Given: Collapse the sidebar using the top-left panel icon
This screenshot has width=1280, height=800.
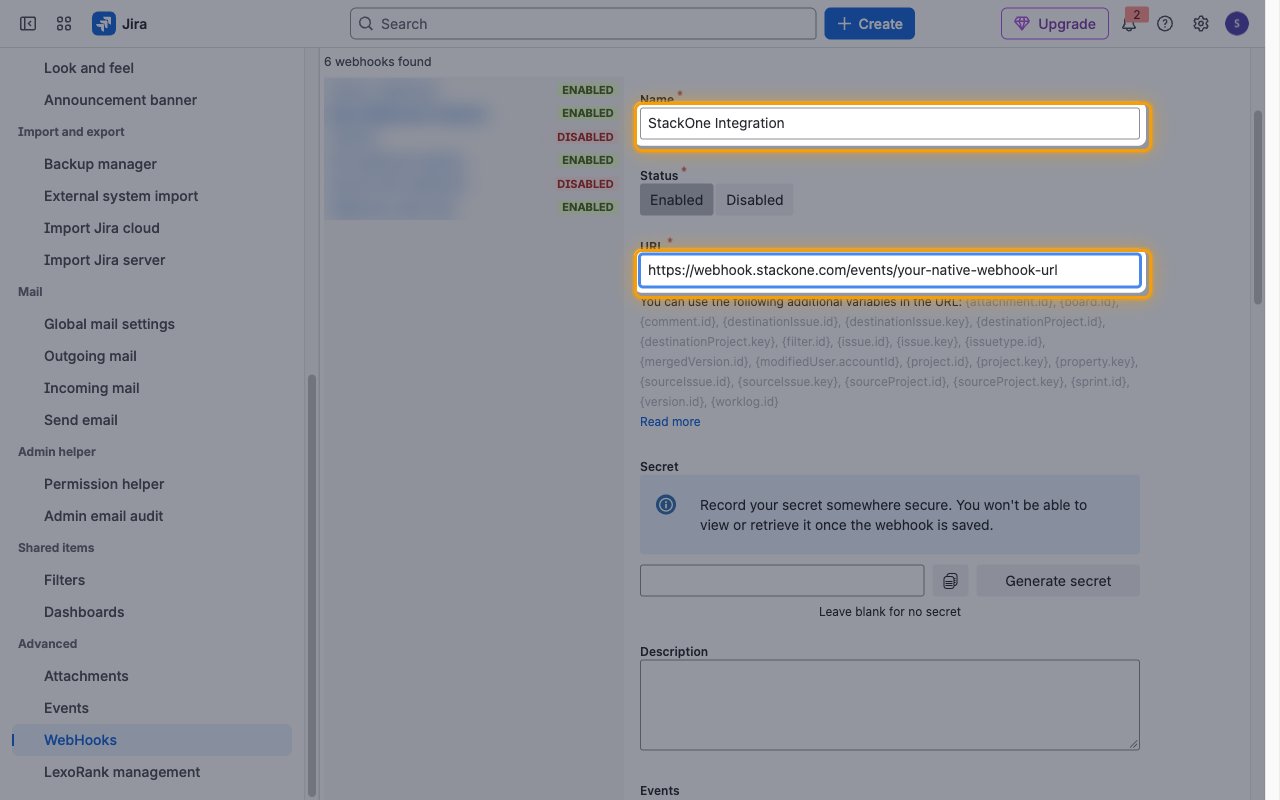Looking at the screenshot, I should click(x=28, y=23).
